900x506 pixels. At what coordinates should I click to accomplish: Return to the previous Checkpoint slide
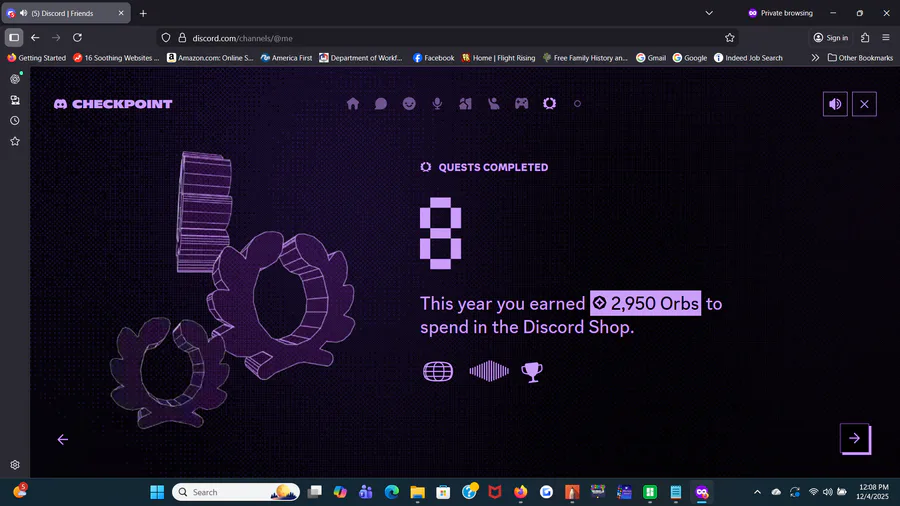pos(63,439)
